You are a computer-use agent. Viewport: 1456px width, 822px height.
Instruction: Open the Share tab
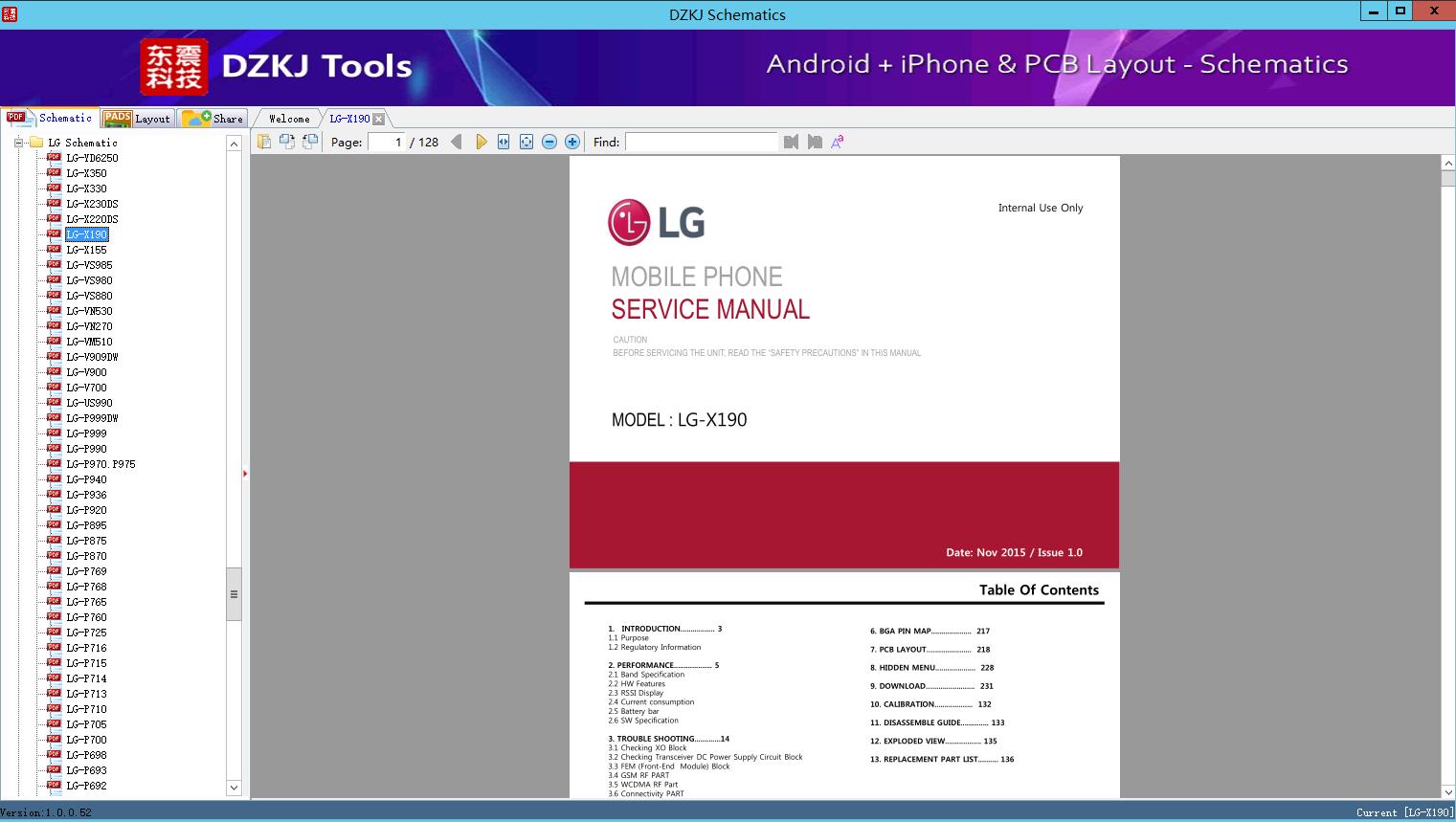pyautogui.click(x=213, y=119)
